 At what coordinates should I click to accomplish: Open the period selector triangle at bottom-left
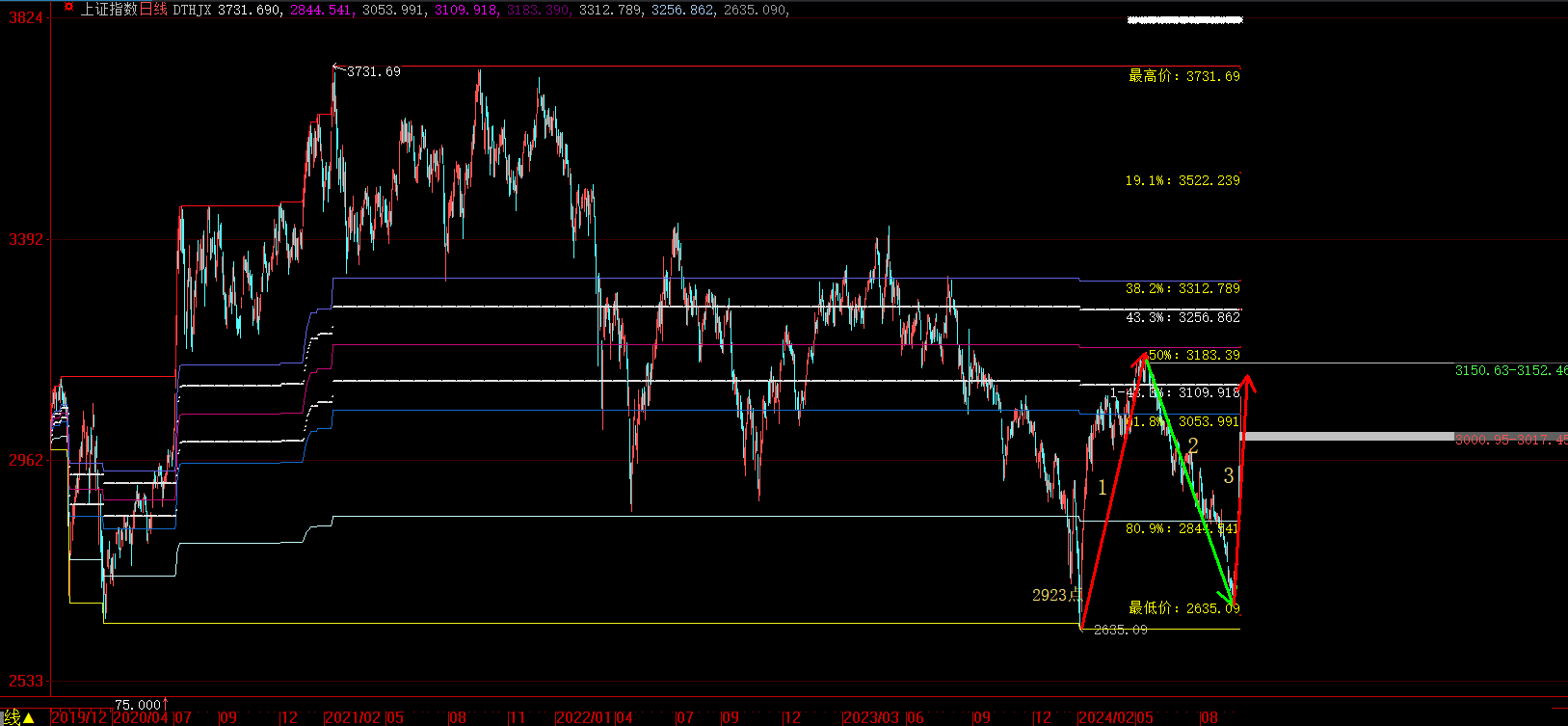tap(29, 718)
